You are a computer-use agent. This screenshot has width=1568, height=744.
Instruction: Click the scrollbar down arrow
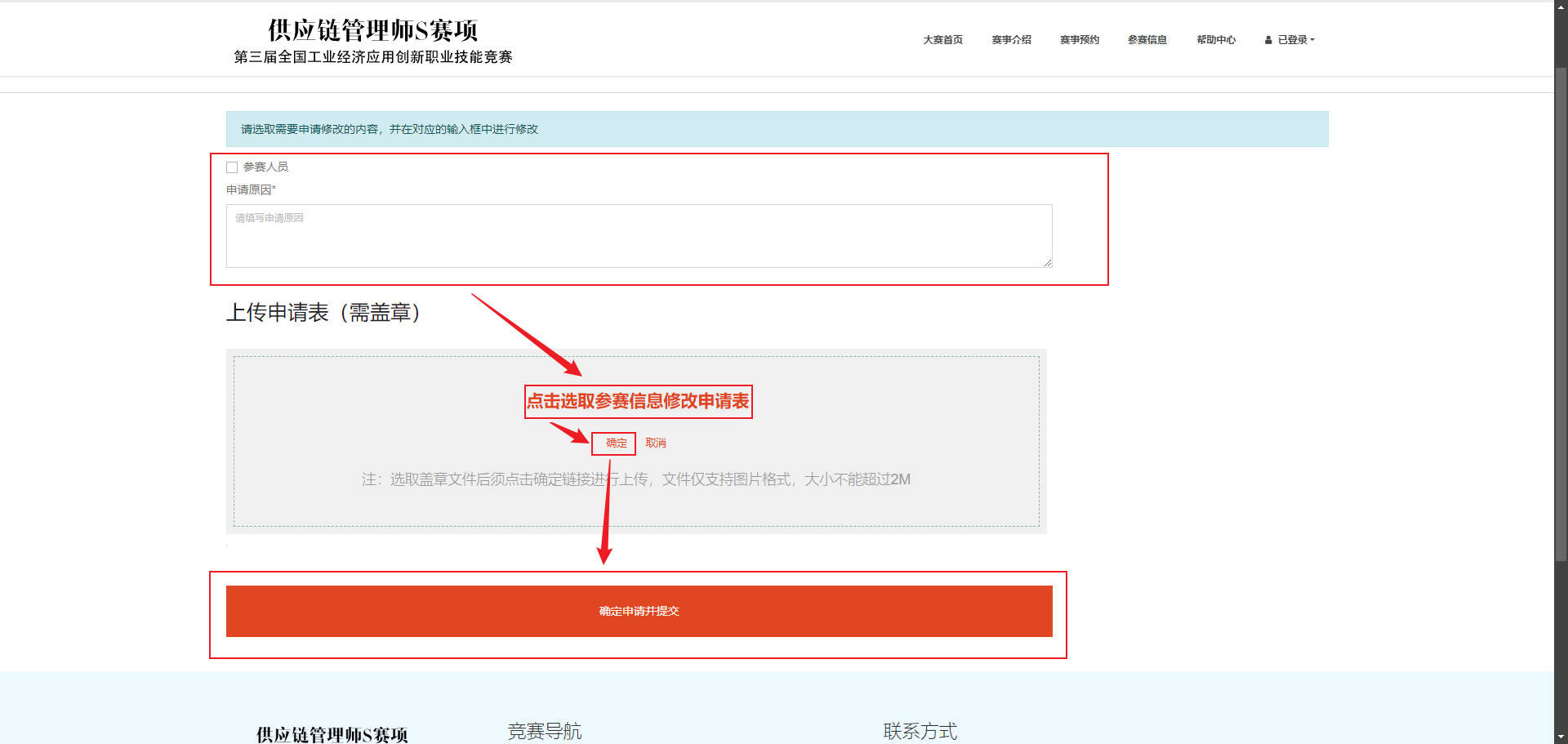pos(1561,737)
